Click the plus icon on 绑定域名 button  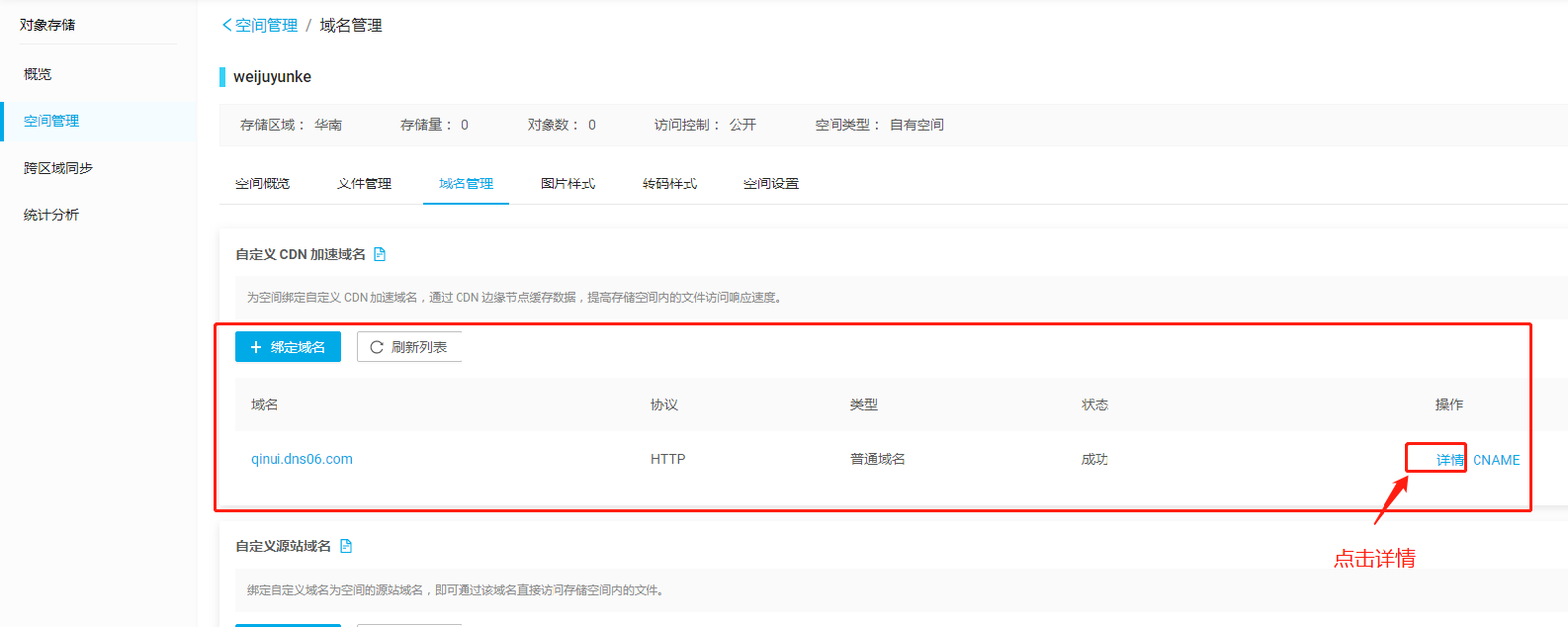pyautogui.click(x=256, y=347)
